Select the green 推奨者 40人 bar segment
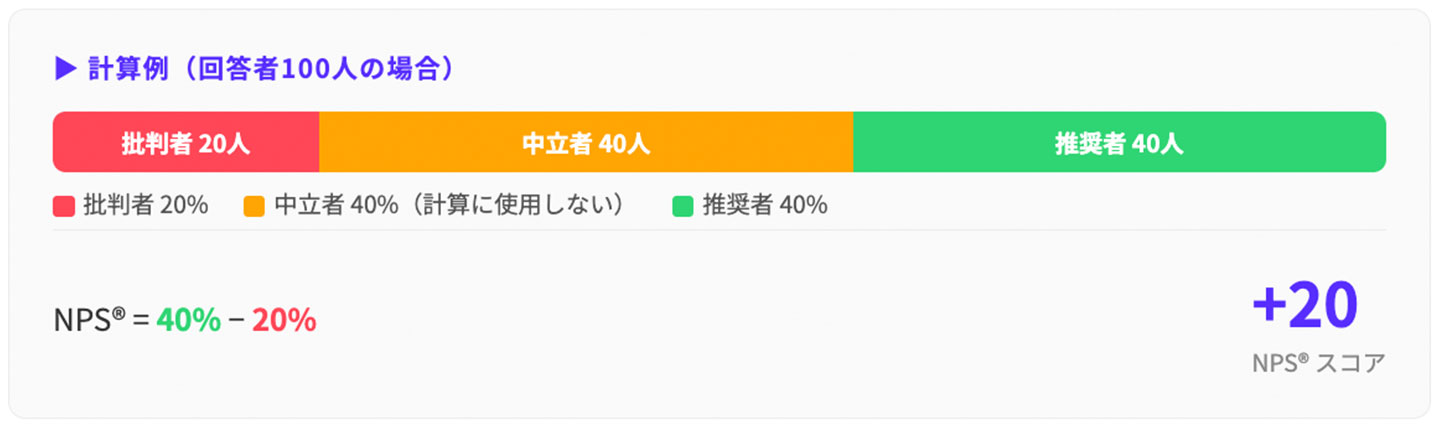1442x429 pixels. (1119, 142)
